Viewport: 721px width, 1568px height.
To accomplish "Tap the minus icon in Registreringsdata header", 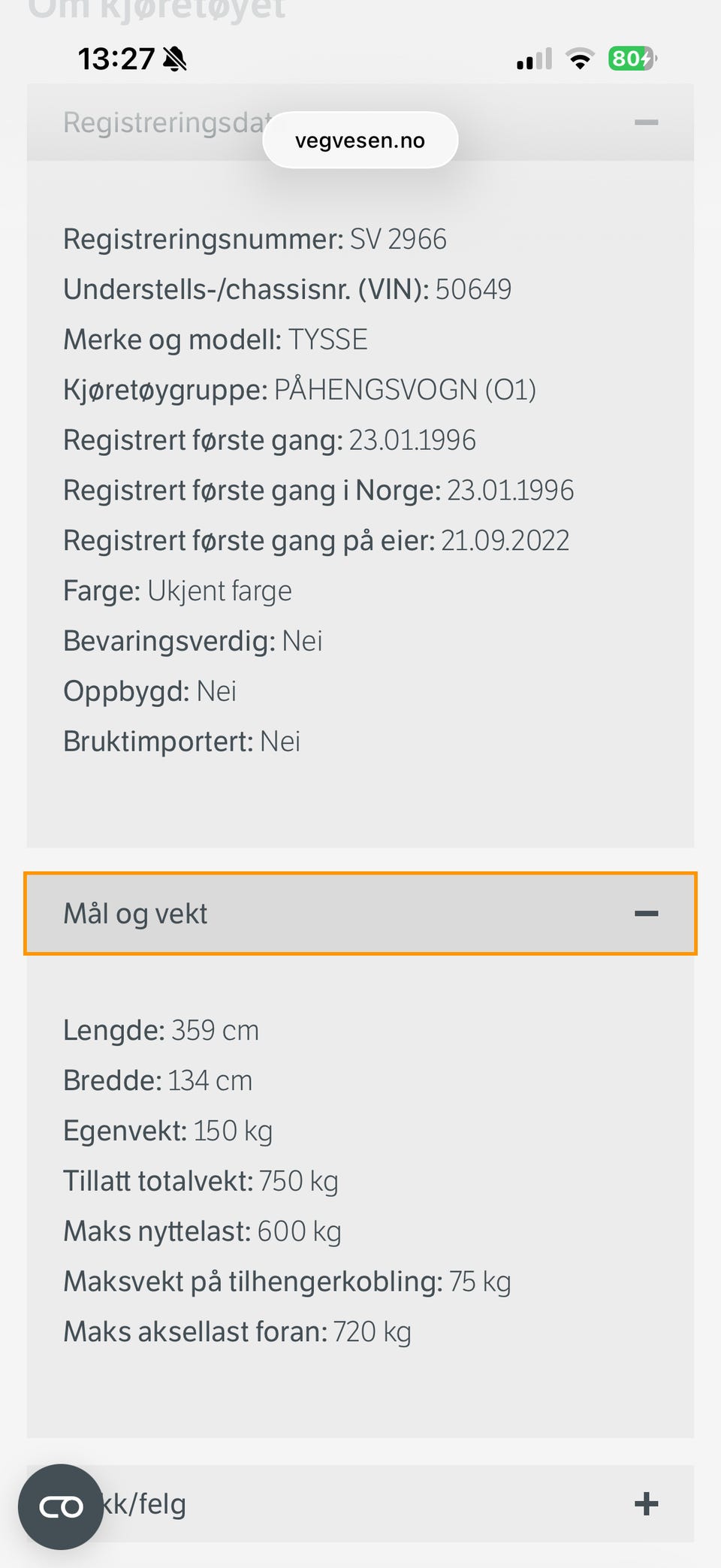I will pyautogui.click(x=646, y=122).
